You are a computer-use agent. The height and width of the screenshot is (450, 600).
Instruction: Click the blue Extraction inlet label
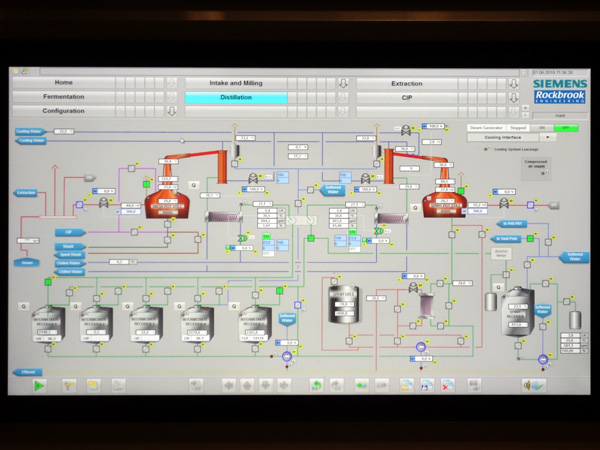[27, 192]
